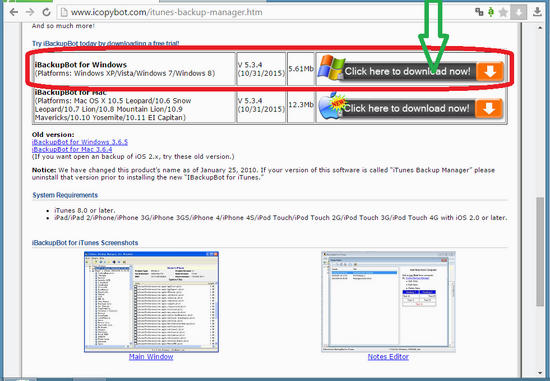The height and width of the screenshot is (381, 550).
Task: Click the orange arrow on Windows download
Action: click(490, 72)
